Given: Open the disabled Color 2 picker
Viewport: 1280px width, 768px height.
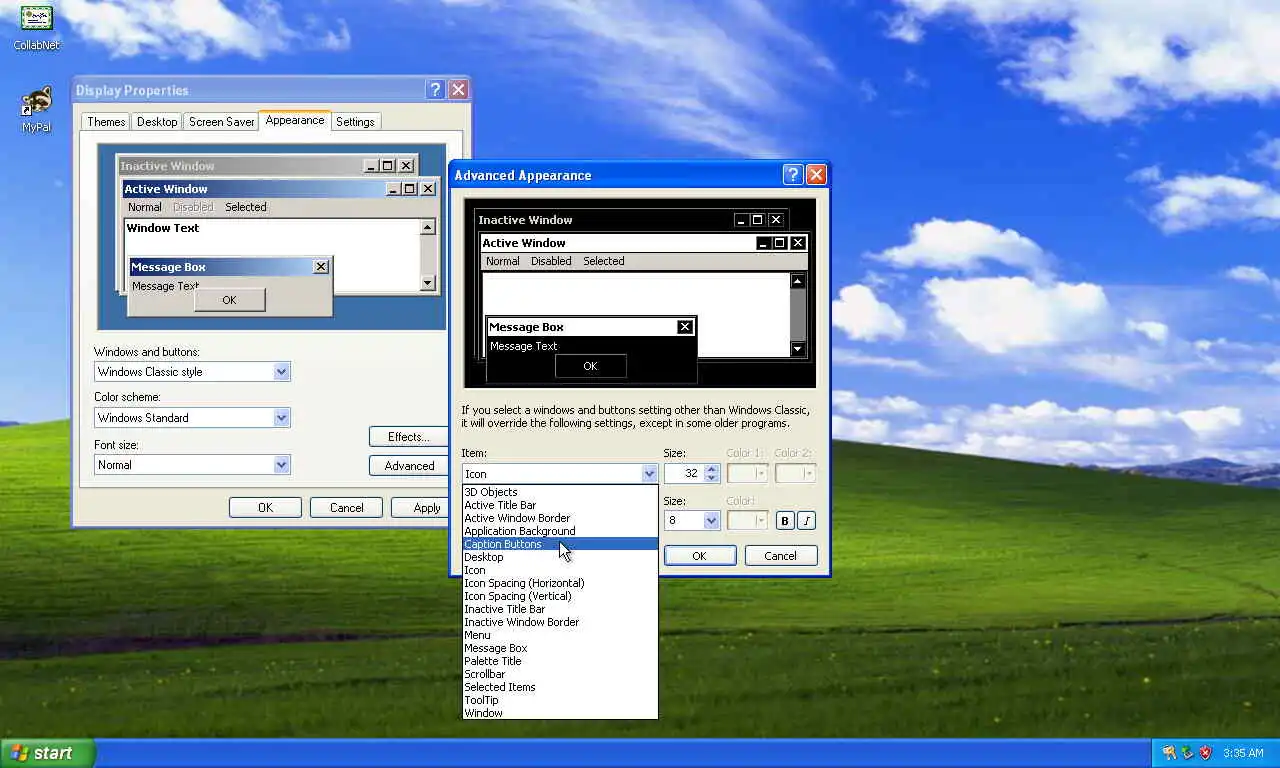Looking at the screenshot, I should [x=796, y=474].
